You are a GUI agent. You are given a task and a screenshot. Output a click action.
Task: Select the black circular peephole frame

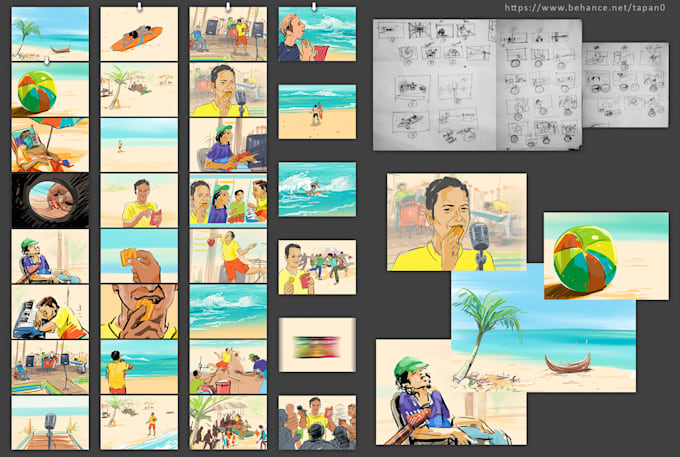point(50,200)
